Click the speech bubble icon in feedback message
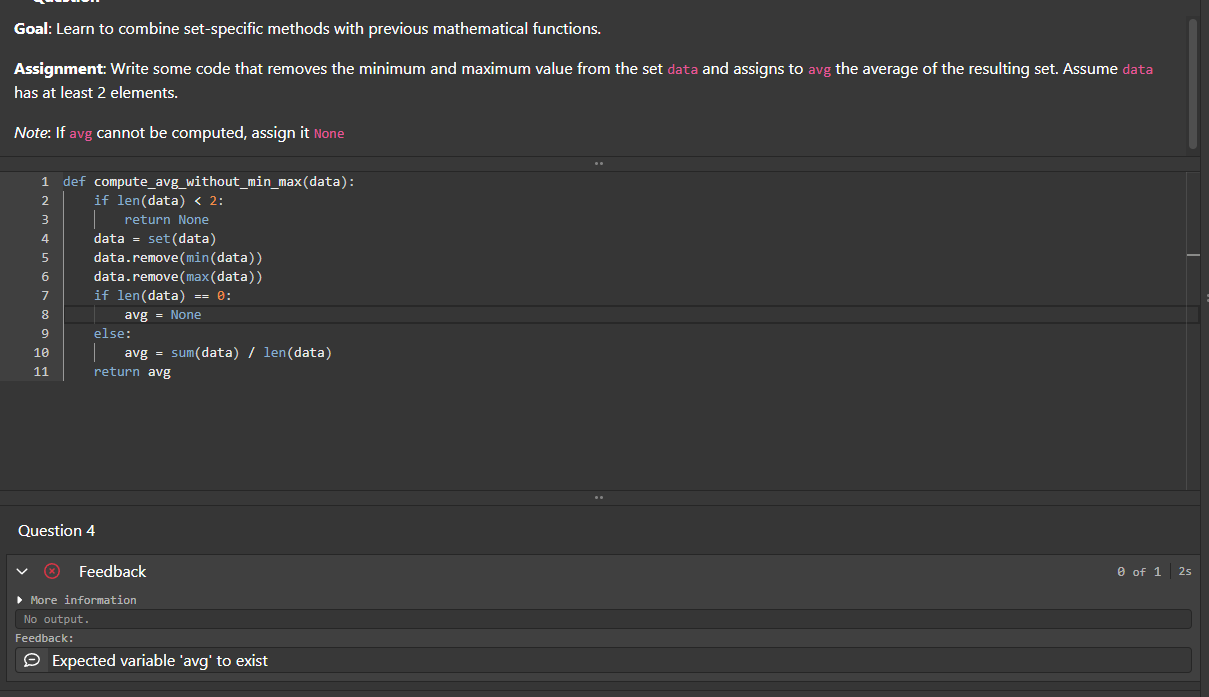This screenshot has width=1209, height=697. [32, 661]
